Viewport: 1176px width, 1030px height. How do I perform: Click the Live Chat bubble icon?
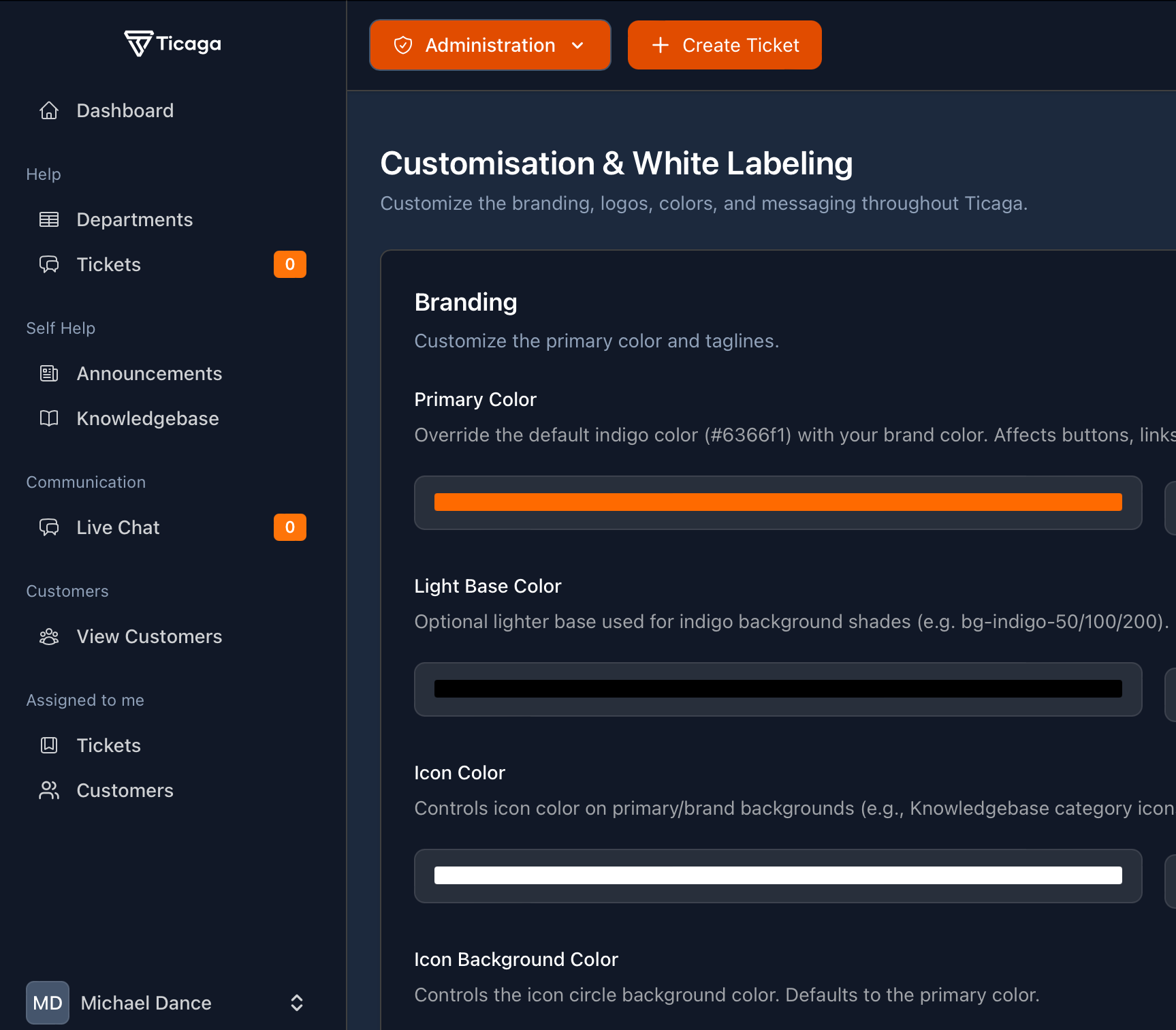pos(48,527)
